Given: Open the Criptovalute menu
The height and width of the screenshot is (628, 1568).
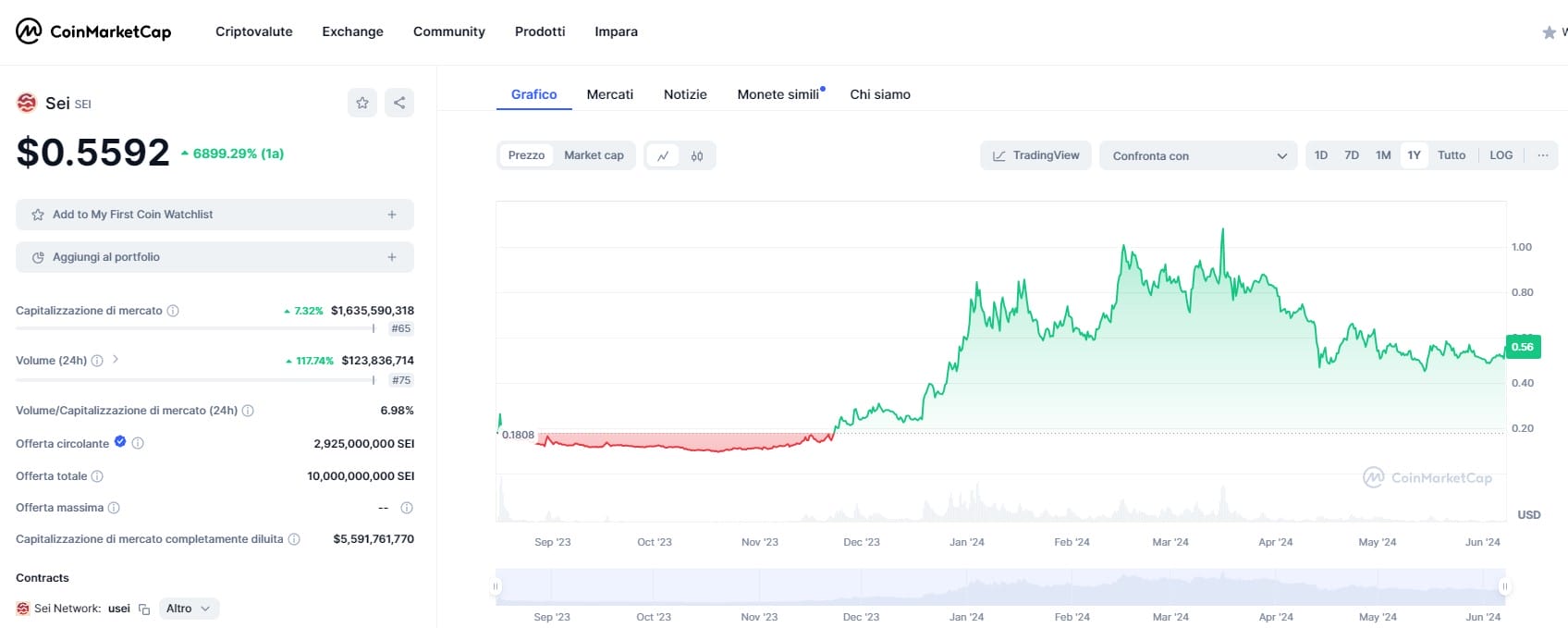Looking at the screenshot, I should [253, 31].
